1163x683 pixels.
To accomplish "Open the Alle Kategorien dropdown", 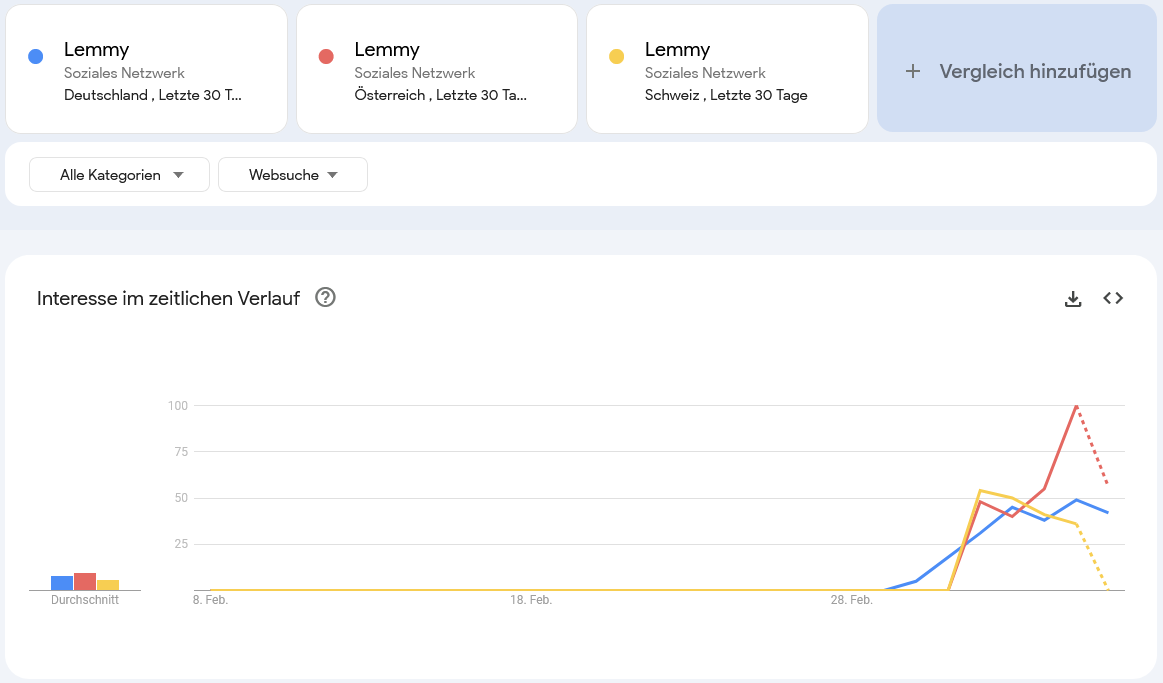I will point(119,174).
